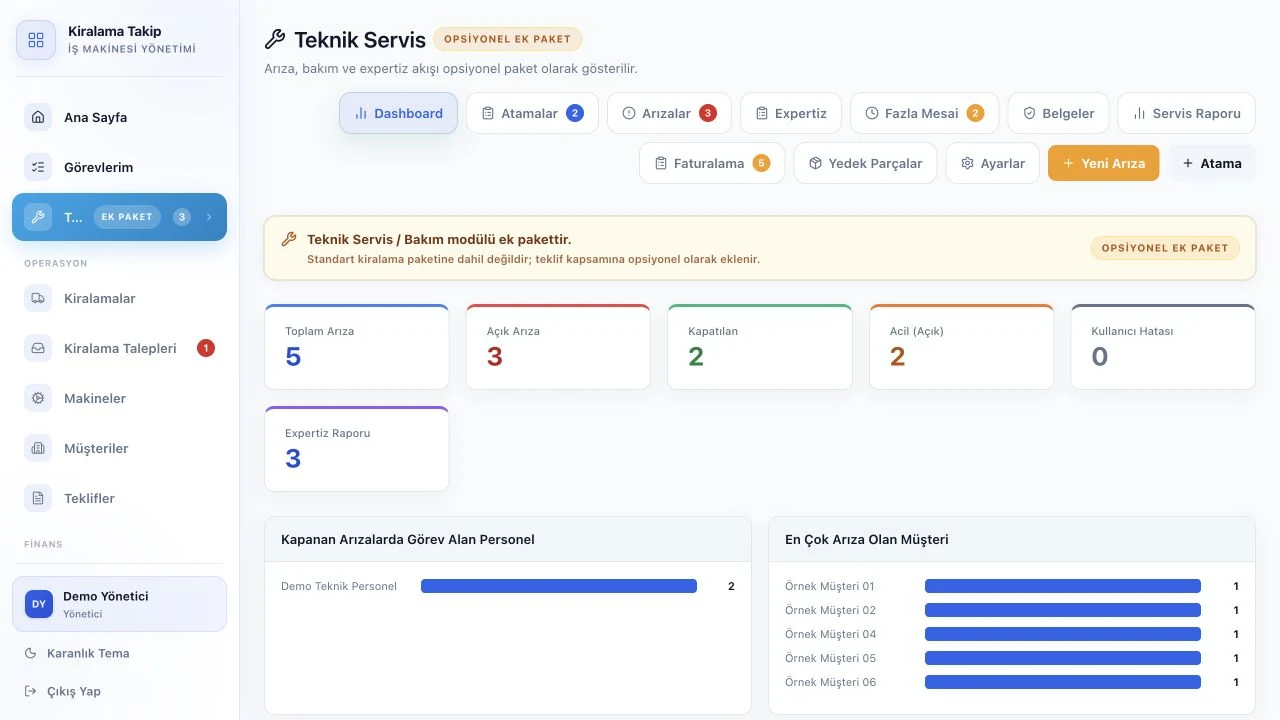Click the DY avatar badge
Screen dimensions: 1280x720
39,604
